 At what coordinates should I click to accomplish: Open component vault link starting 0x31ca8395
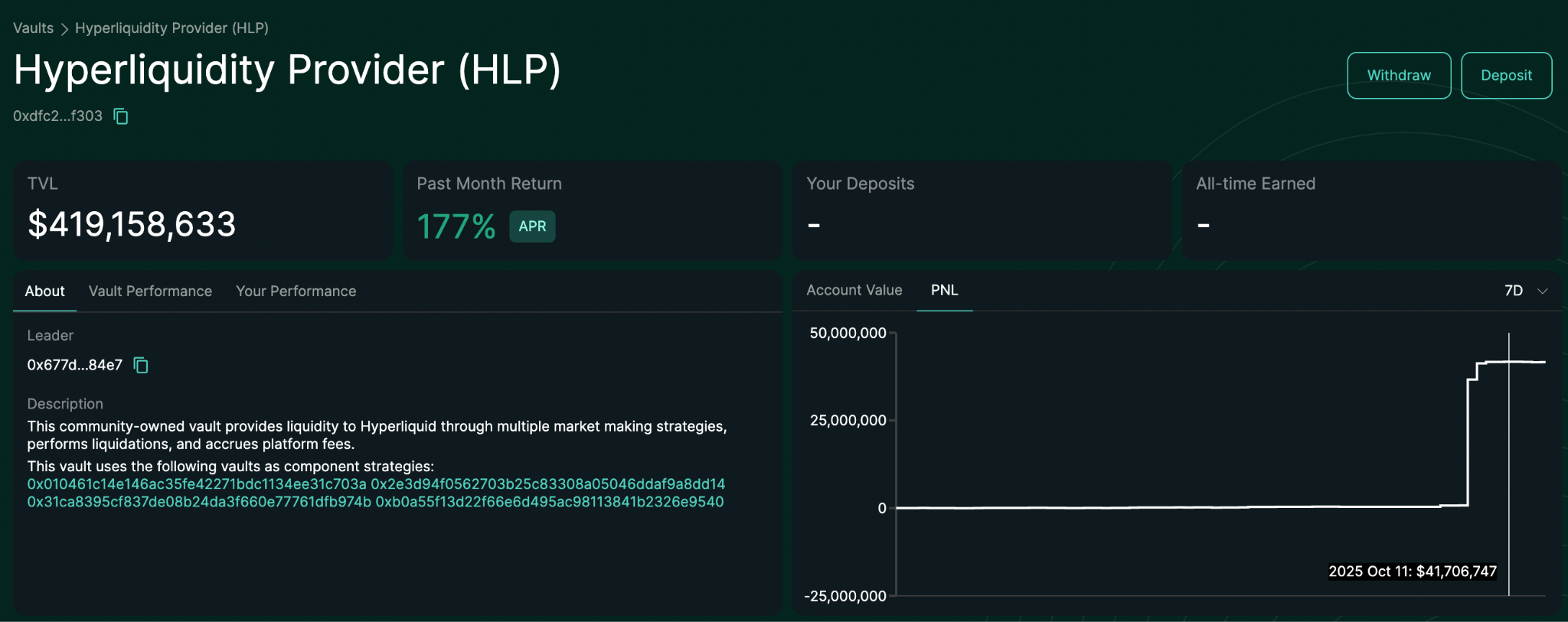[199, 502]
